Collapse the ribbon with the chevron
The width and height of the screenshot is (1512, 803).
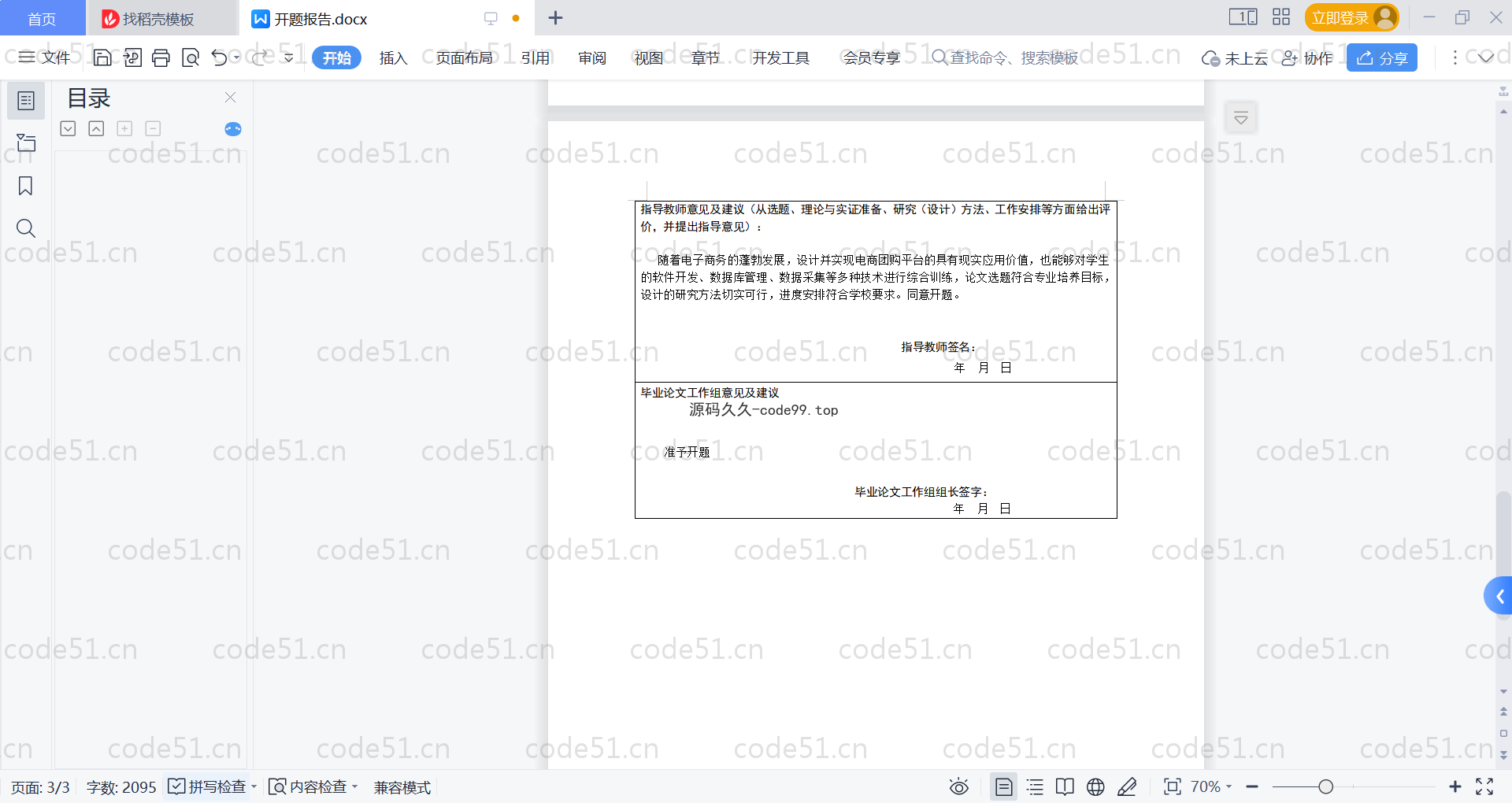[1486, 57]
